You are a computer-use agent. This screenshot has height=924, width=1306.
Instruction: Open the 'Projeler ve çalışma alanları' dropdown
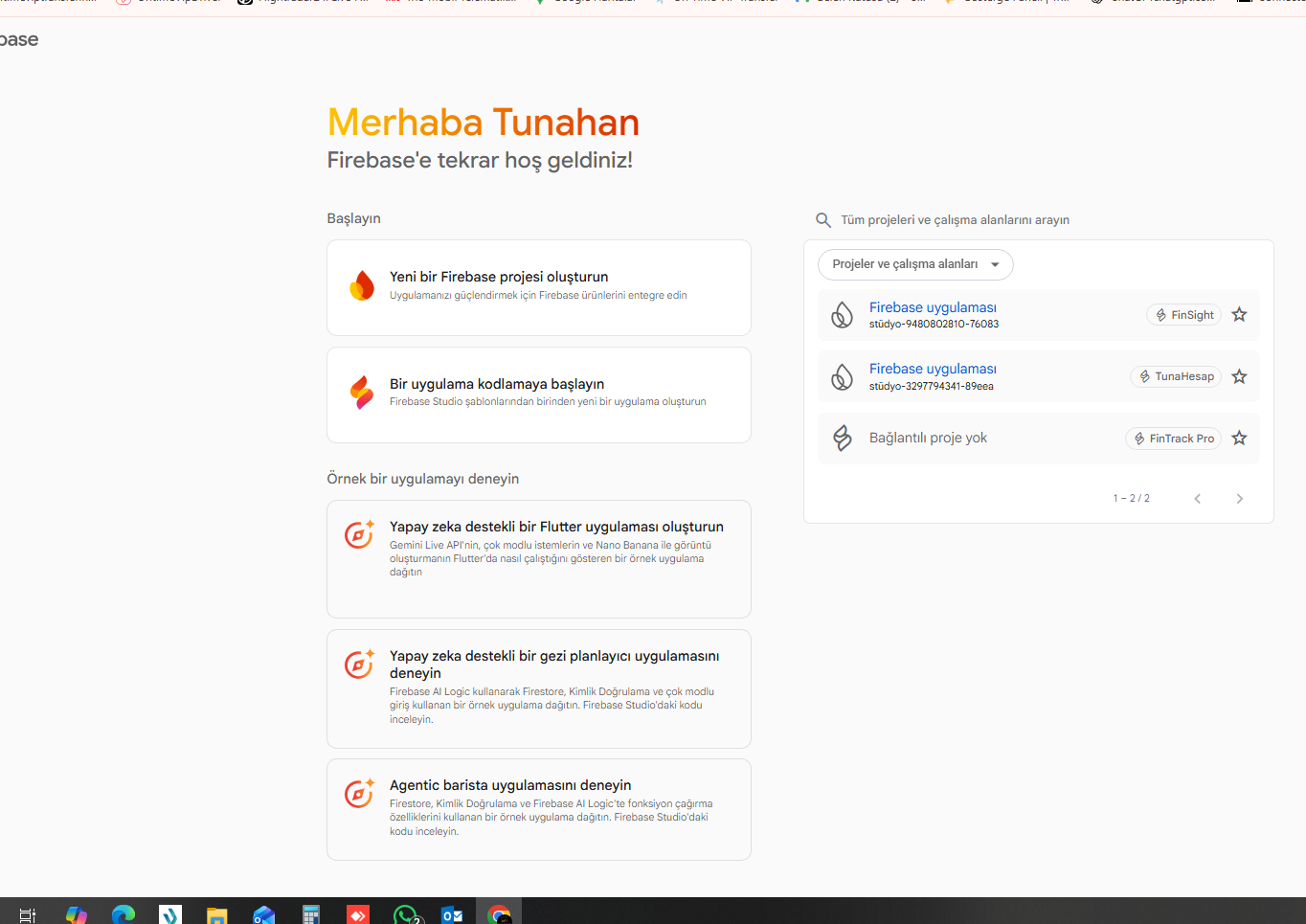(x=915, y=264)
